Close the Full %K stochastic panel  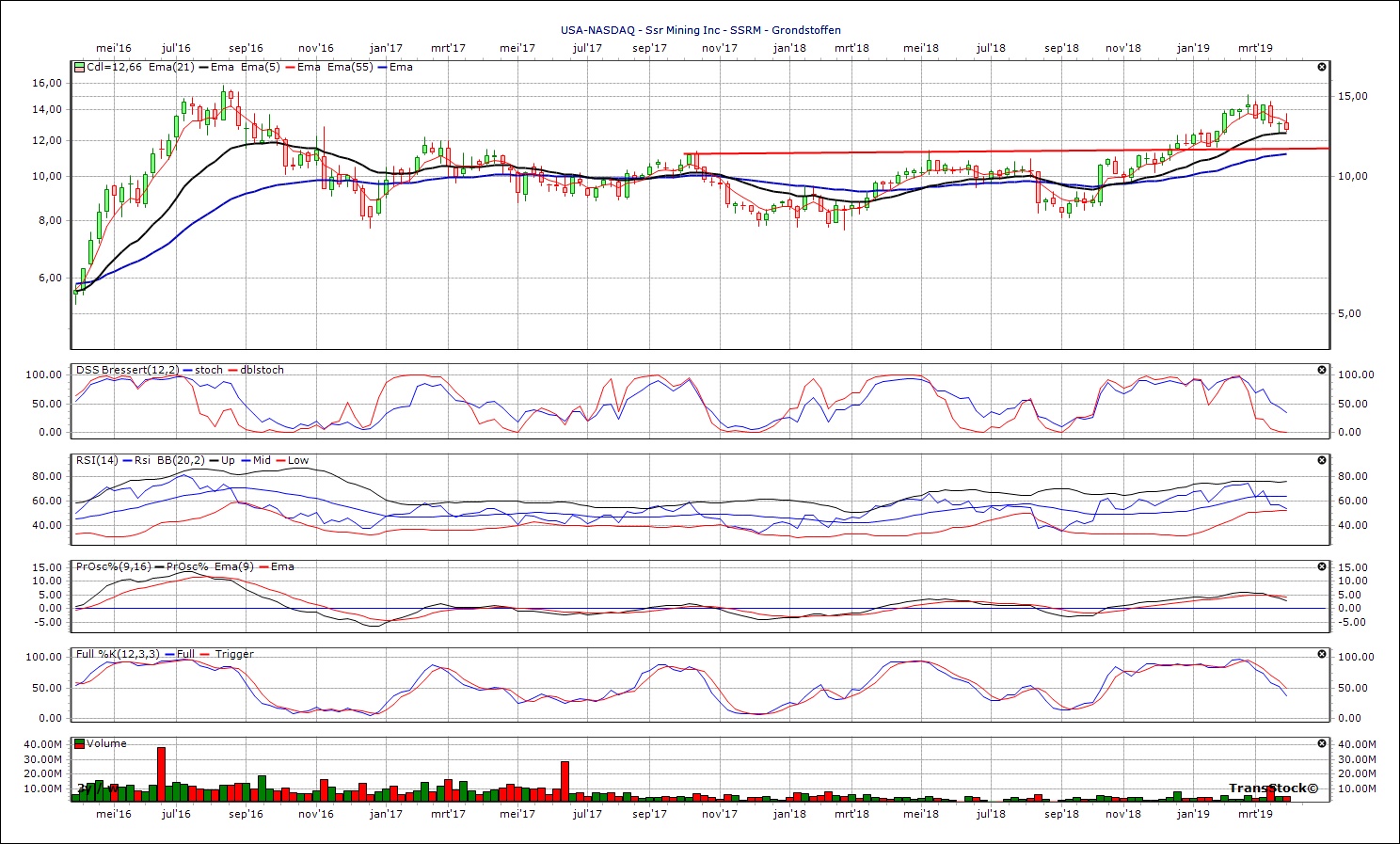(x=1322, y=654)
